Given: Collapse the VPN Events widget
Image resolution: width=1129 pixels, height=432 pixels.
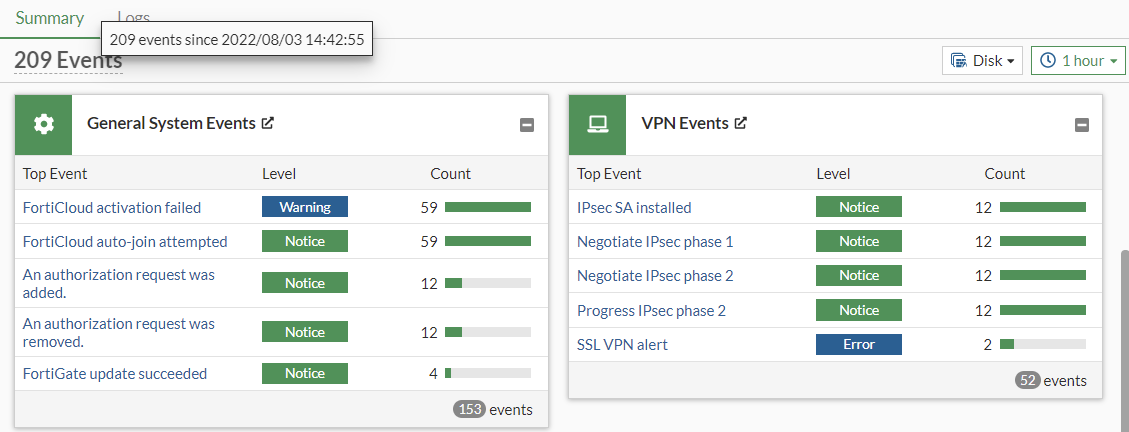Looking at the screenshot, I should click(x=1081, y=125).
